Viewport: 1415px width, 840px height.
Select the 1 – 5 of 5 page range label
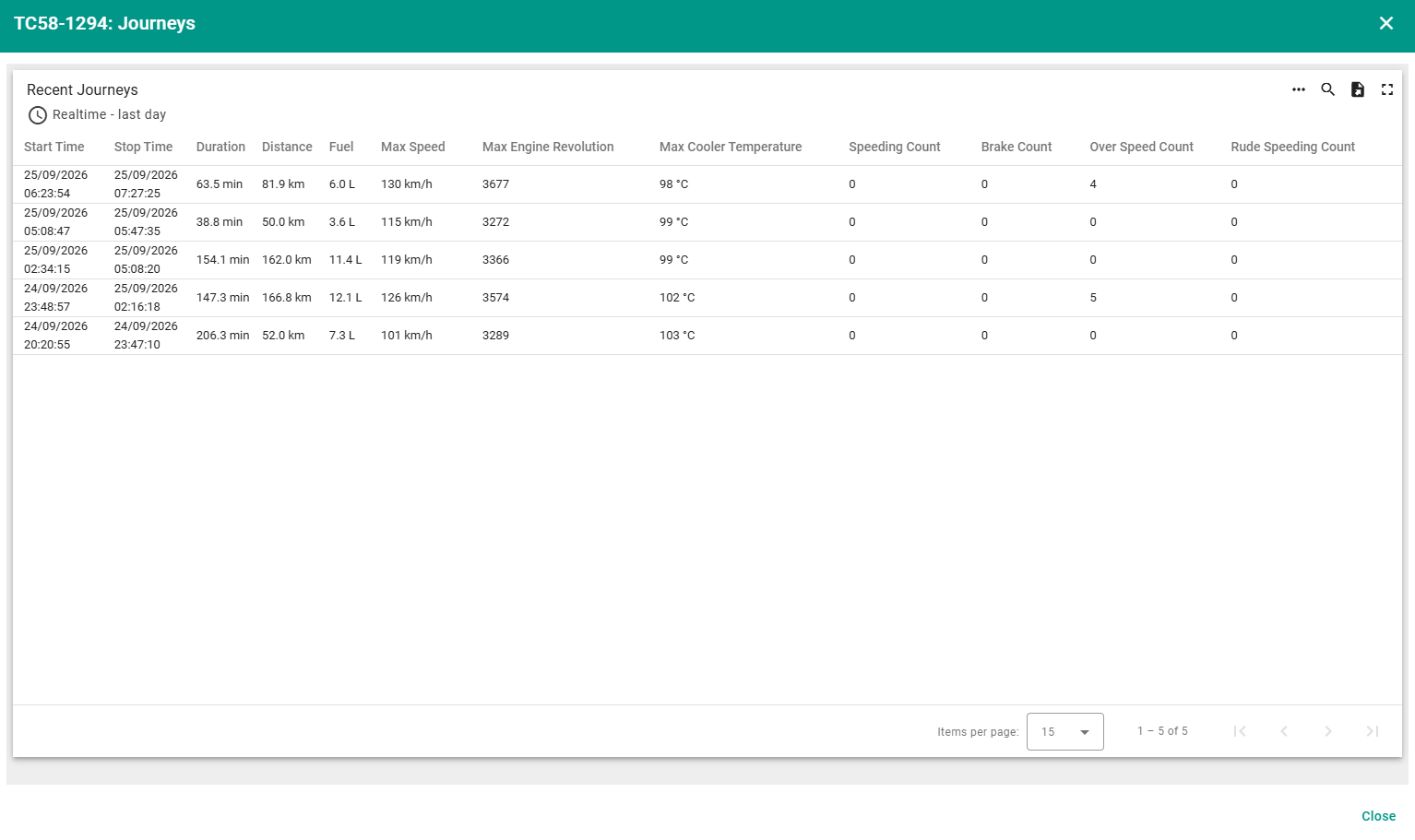click(x=1162, y=731)
